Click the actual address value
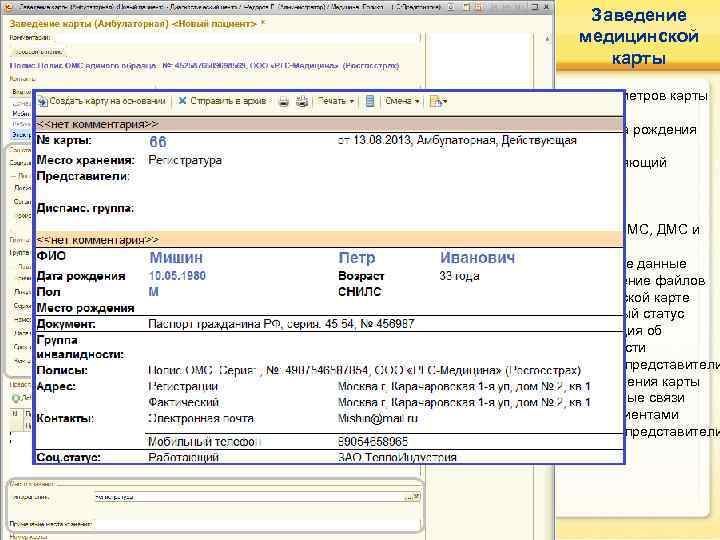Screen dimensions: 720x540 click(464, 403)
